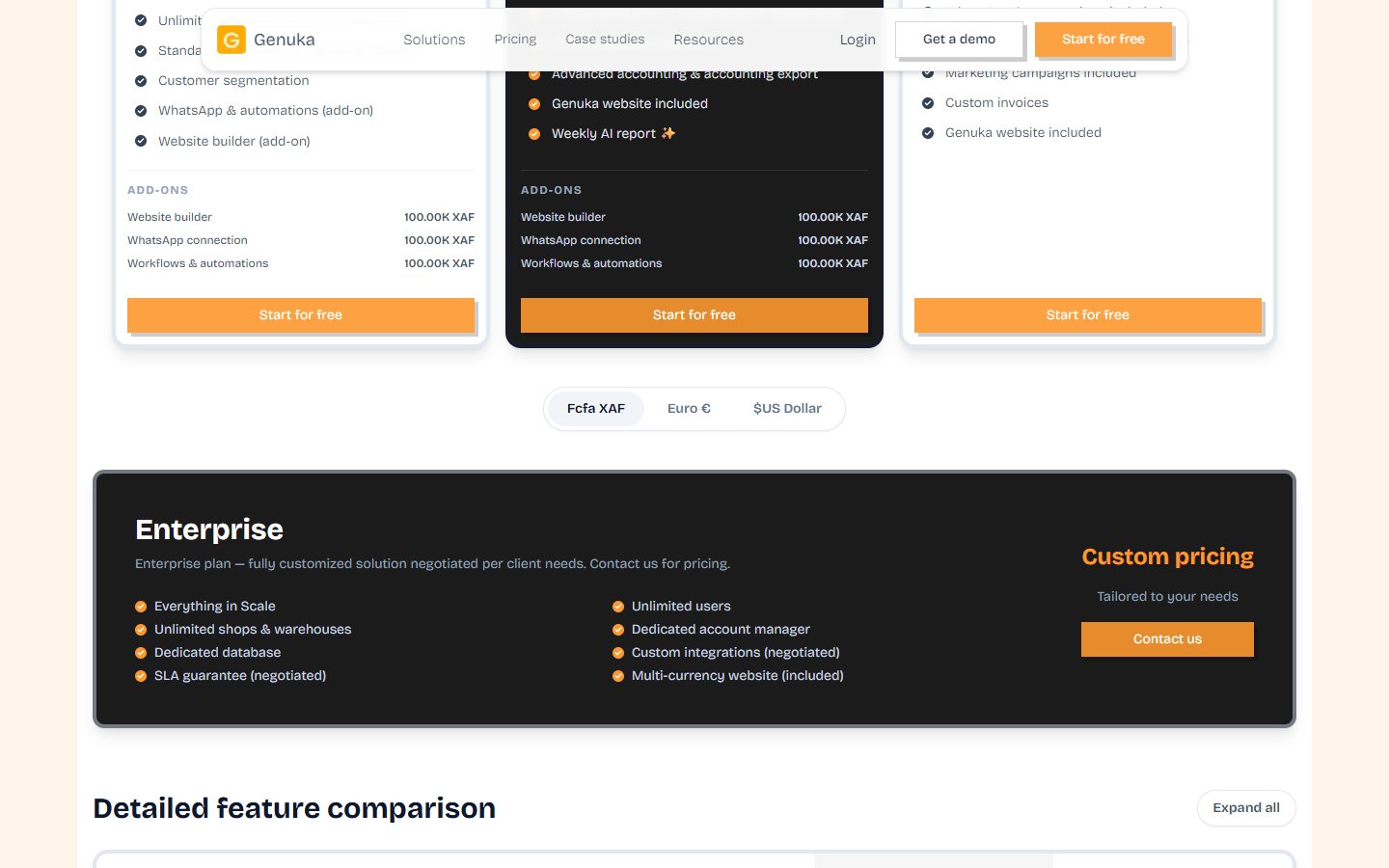The height and width of the screenshot is (868, 1389).
Task: Switch currency to Euro €
Action: 689,409
